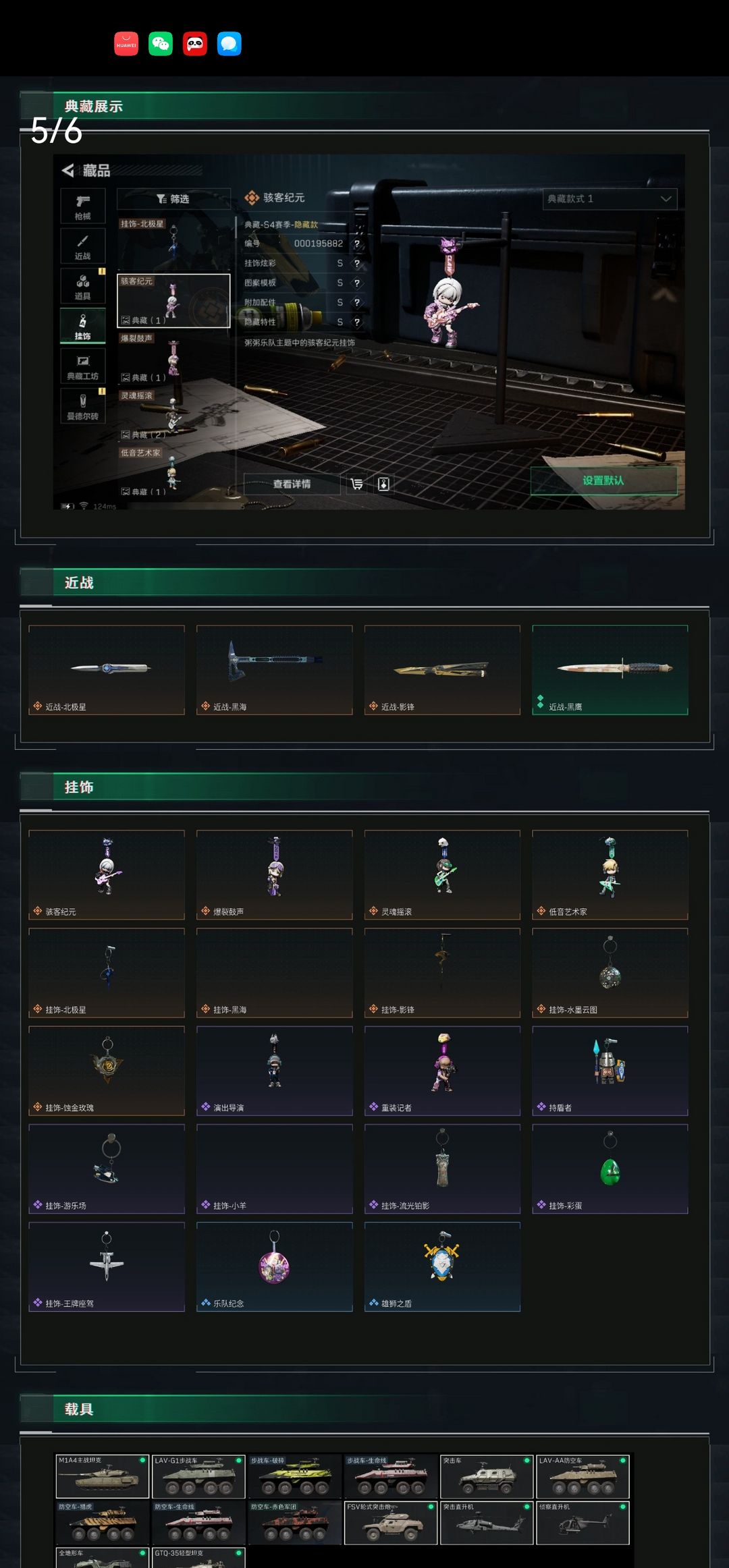This screenshot has width=729, height=1568.
Task: Select the 近战 melee sidebar icon
Action: (83, 246)
